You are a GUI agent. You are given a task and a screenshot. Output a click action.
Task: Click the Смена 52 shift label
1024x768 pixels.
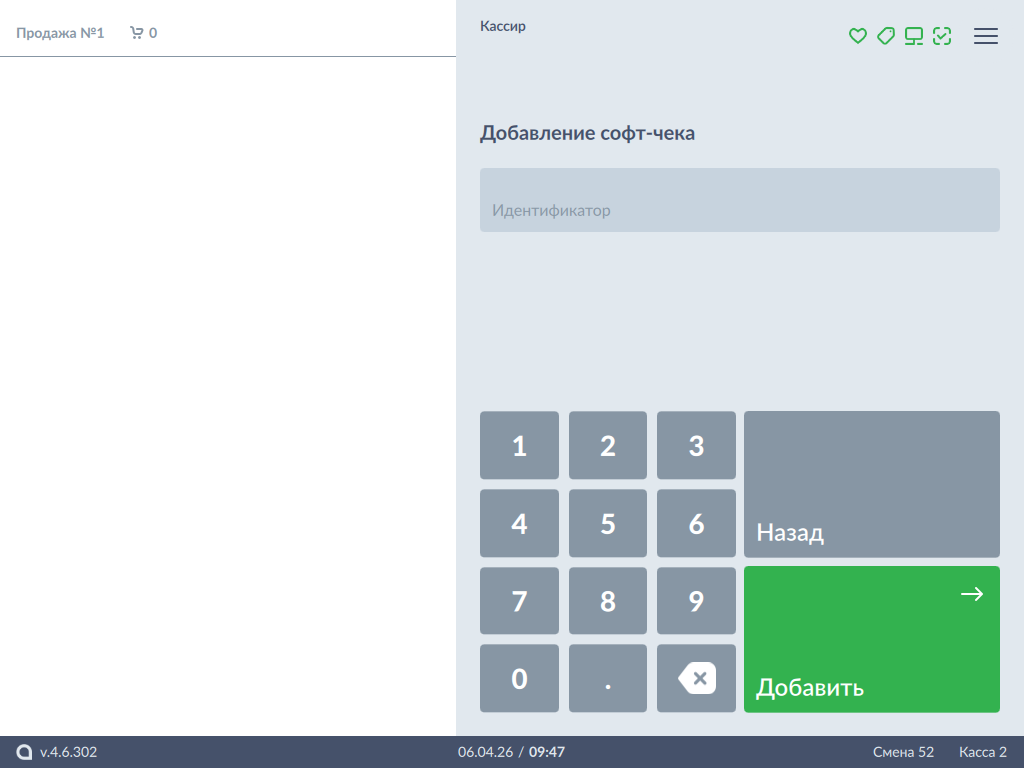tap(903, 752)
